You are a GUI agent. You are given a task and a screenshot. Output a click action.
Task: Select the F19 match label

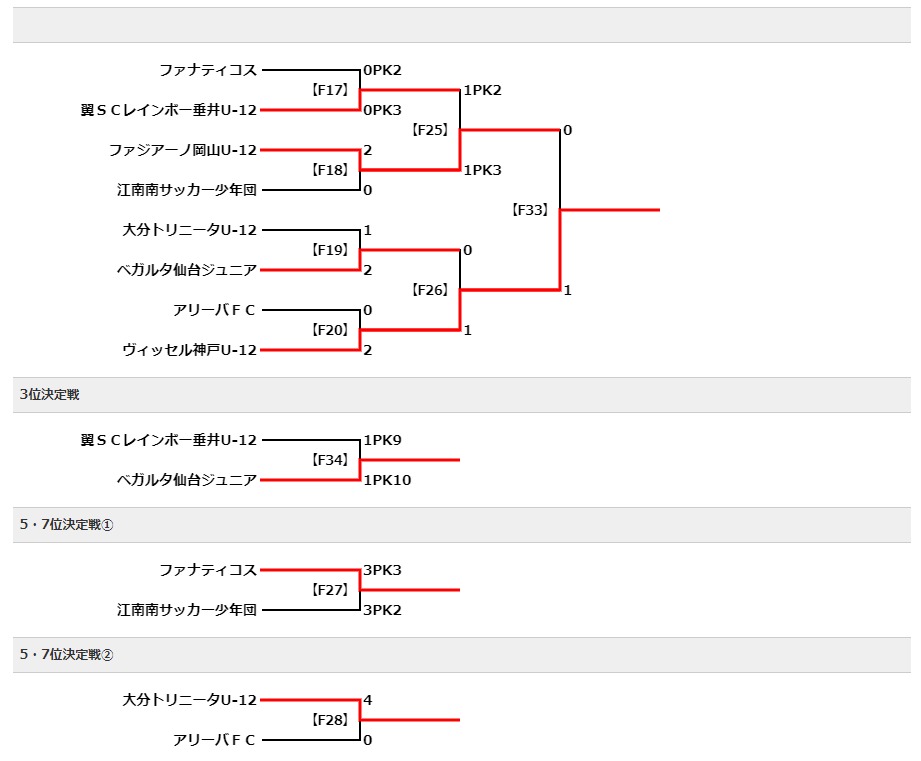click(x=330, y=250)
